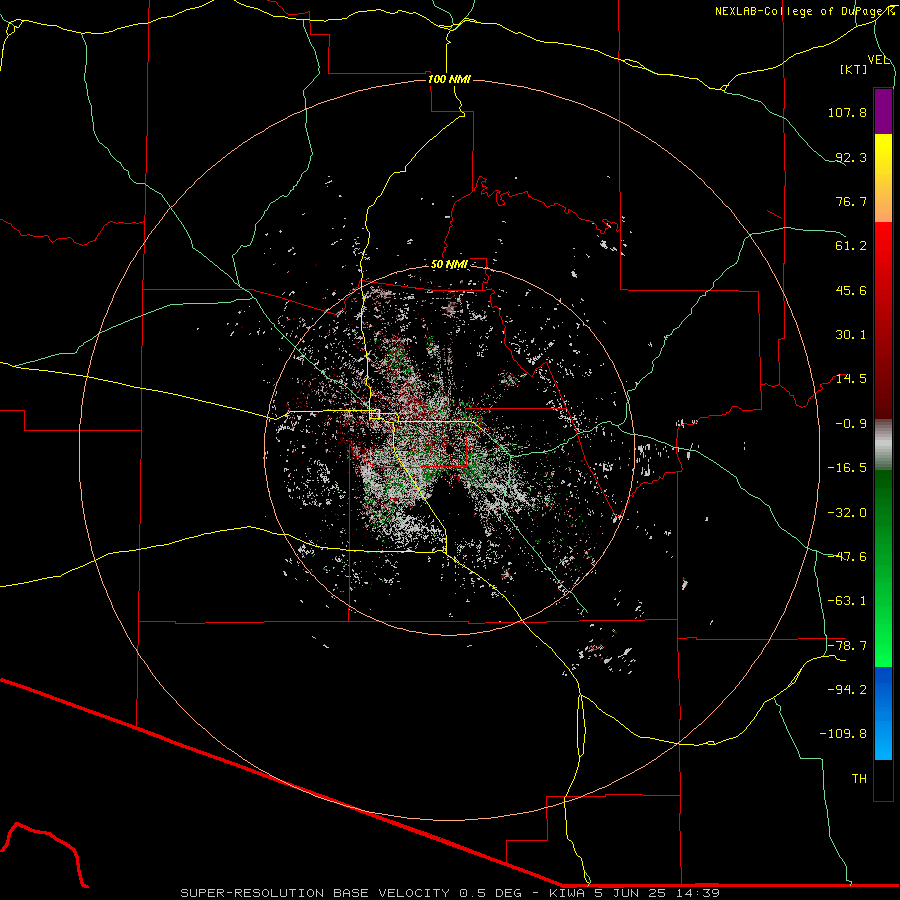The image size is (900, 900).
Task: Click the -0.9 velocity scale value
Action: click(851, 424)
